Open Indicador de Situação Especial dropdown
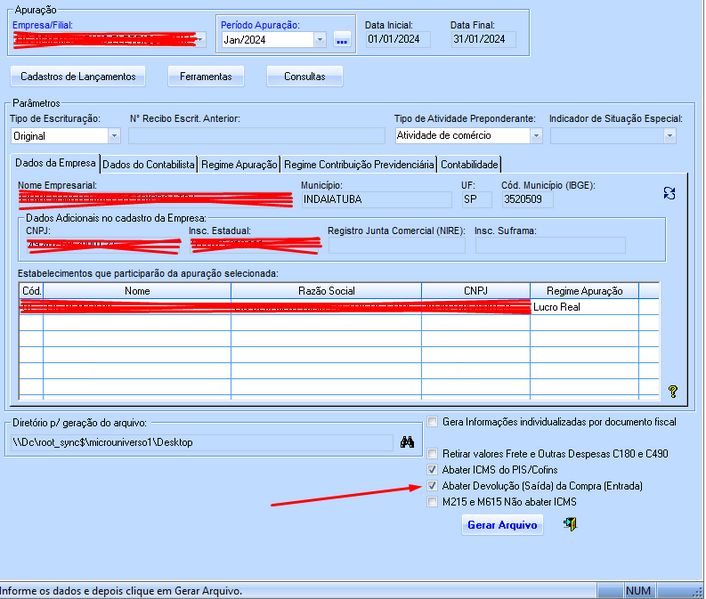This screenshot has height=599, width=706. 670,136
